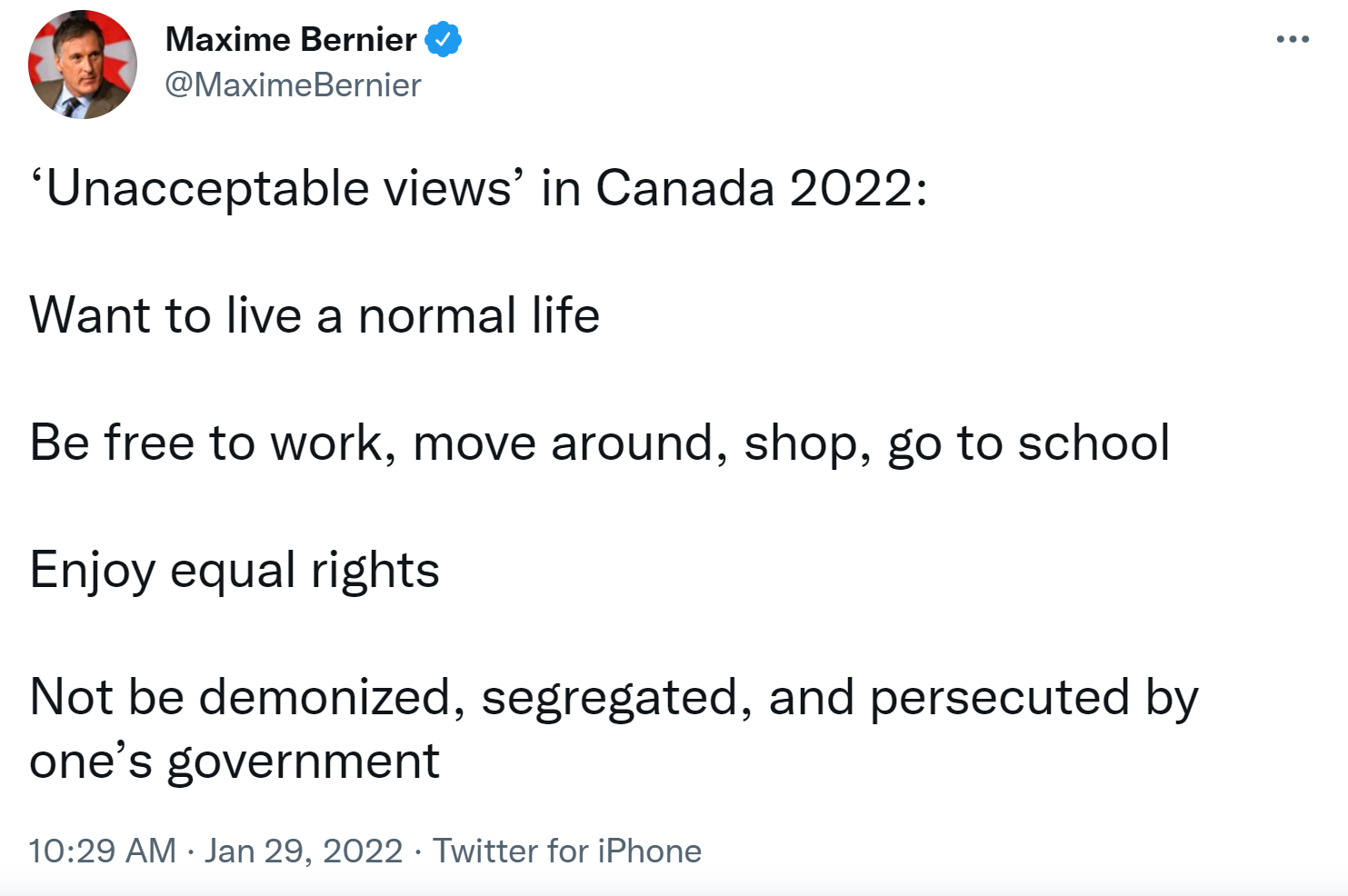
Task: Click the Maxime Bernier display name
Action: 291,40
